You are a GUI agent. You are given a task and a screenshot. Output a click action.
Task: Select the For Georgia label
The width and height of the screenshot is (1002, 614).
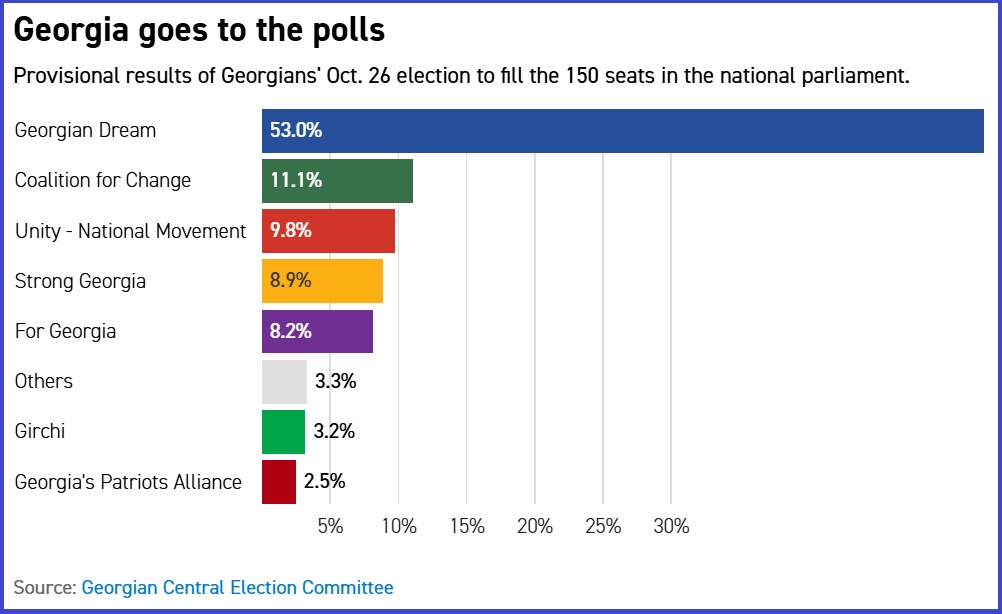(65, 331)
